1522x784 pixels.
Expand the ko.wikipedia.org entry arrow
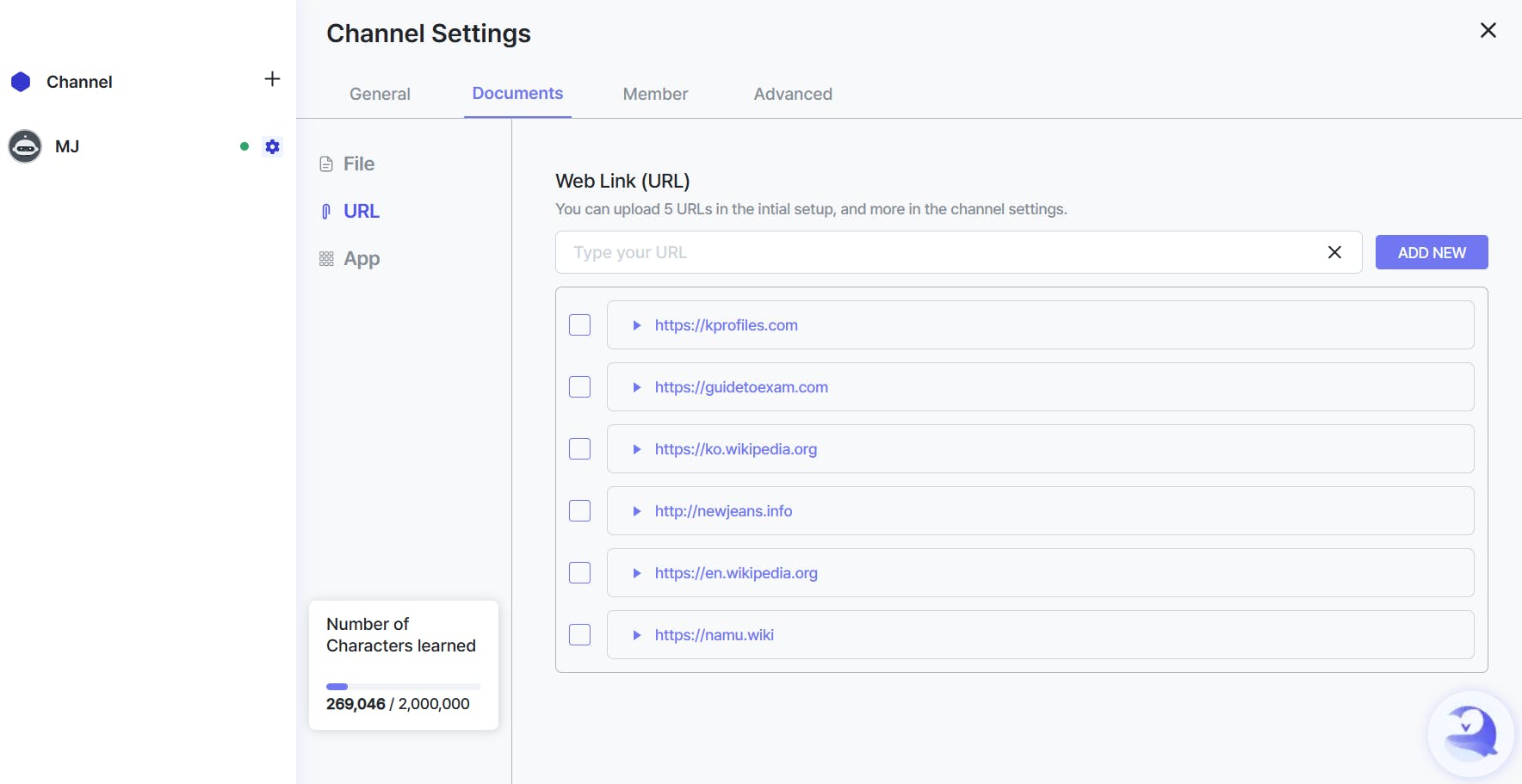(x=637, y=449)
